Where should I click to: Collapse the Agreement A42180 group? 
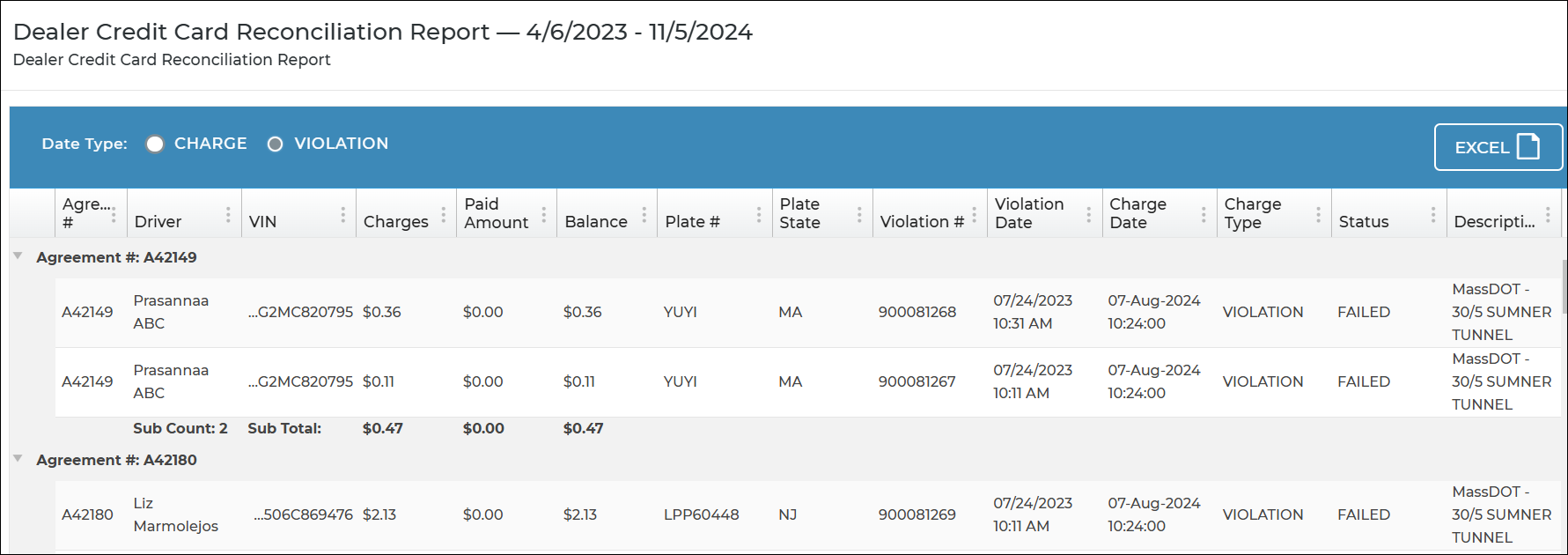pos(18,459)
